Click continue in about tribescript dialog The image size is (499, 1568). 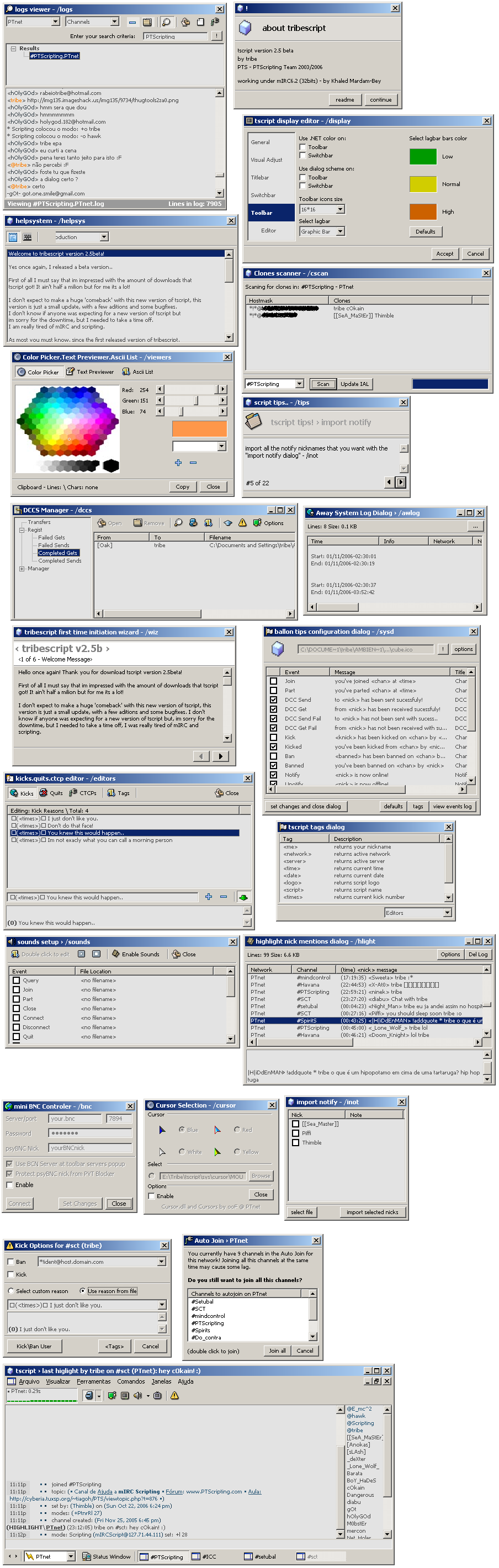381,99
